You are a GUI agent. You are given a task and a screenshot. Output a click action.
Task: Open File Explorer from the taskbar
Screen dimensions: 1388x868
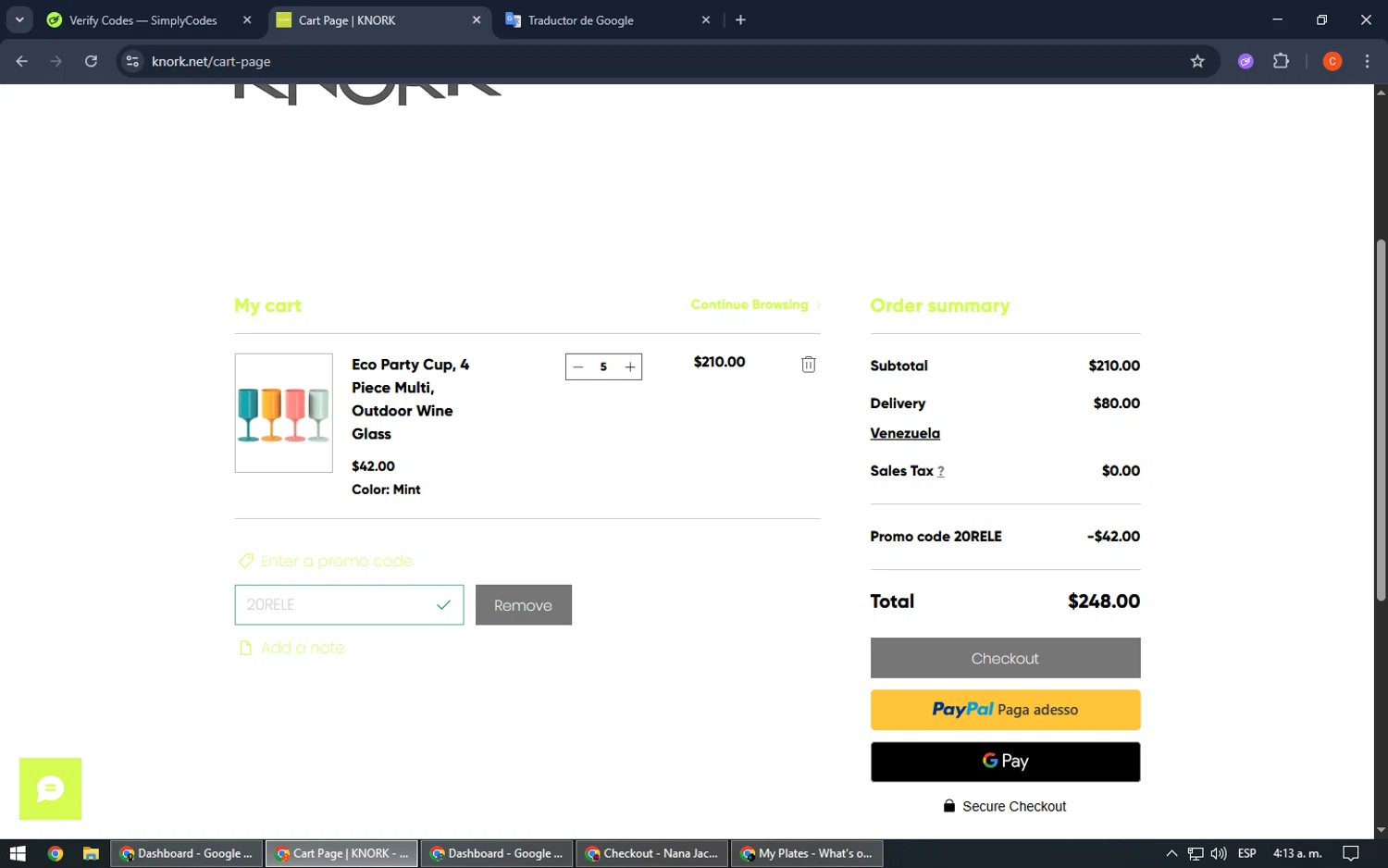91,853
